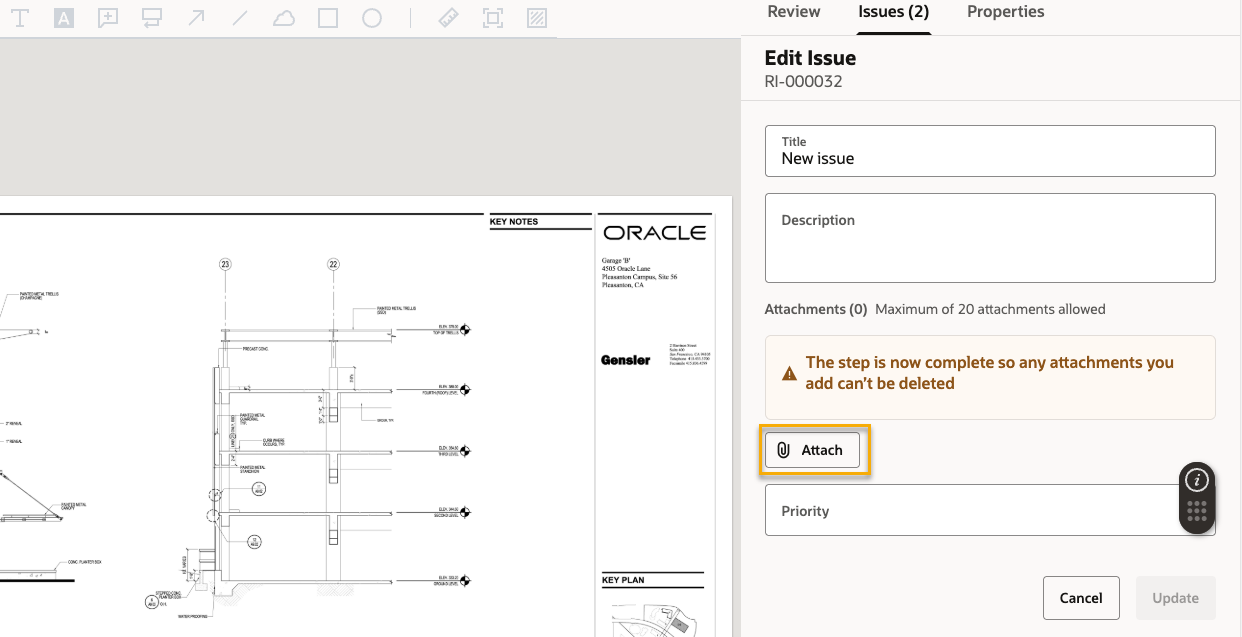The width and height of the screenshot is (1242, 637).
Task: Select the highlighted text box tool
Action: pyautogui.click(x=64, y=18)
